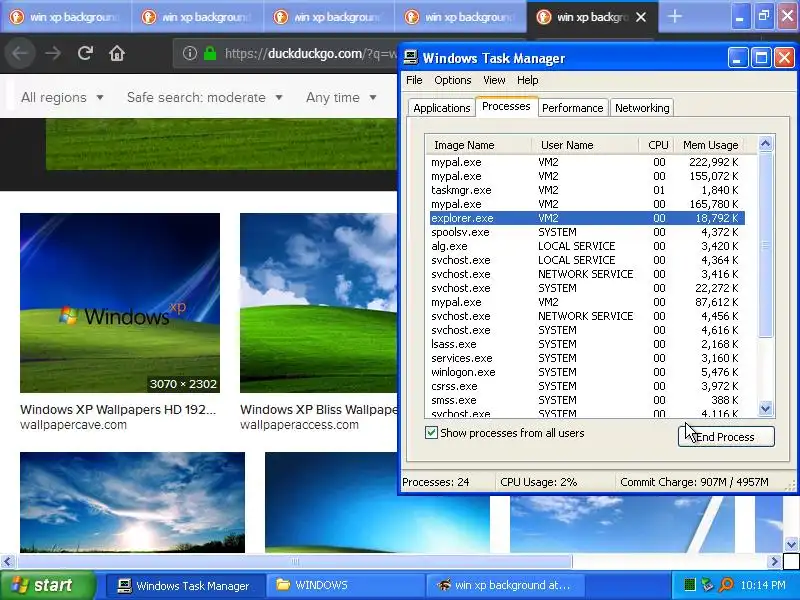Viewport: 800px width, 600px height.
Task: Click the browser forward arrow icon
Action: click(x=53, y=53)
